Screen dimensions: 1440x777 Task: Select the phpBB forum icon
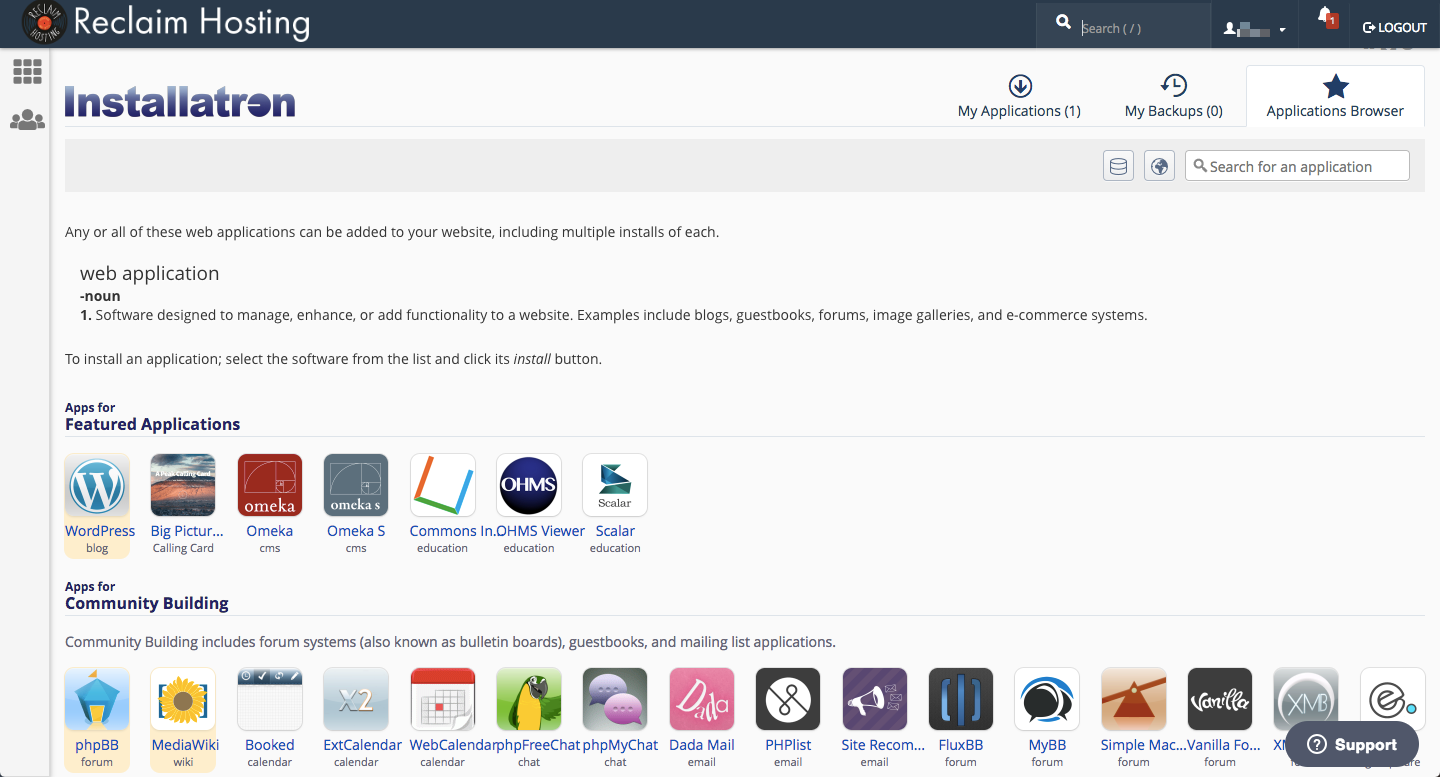pos(97,700)
